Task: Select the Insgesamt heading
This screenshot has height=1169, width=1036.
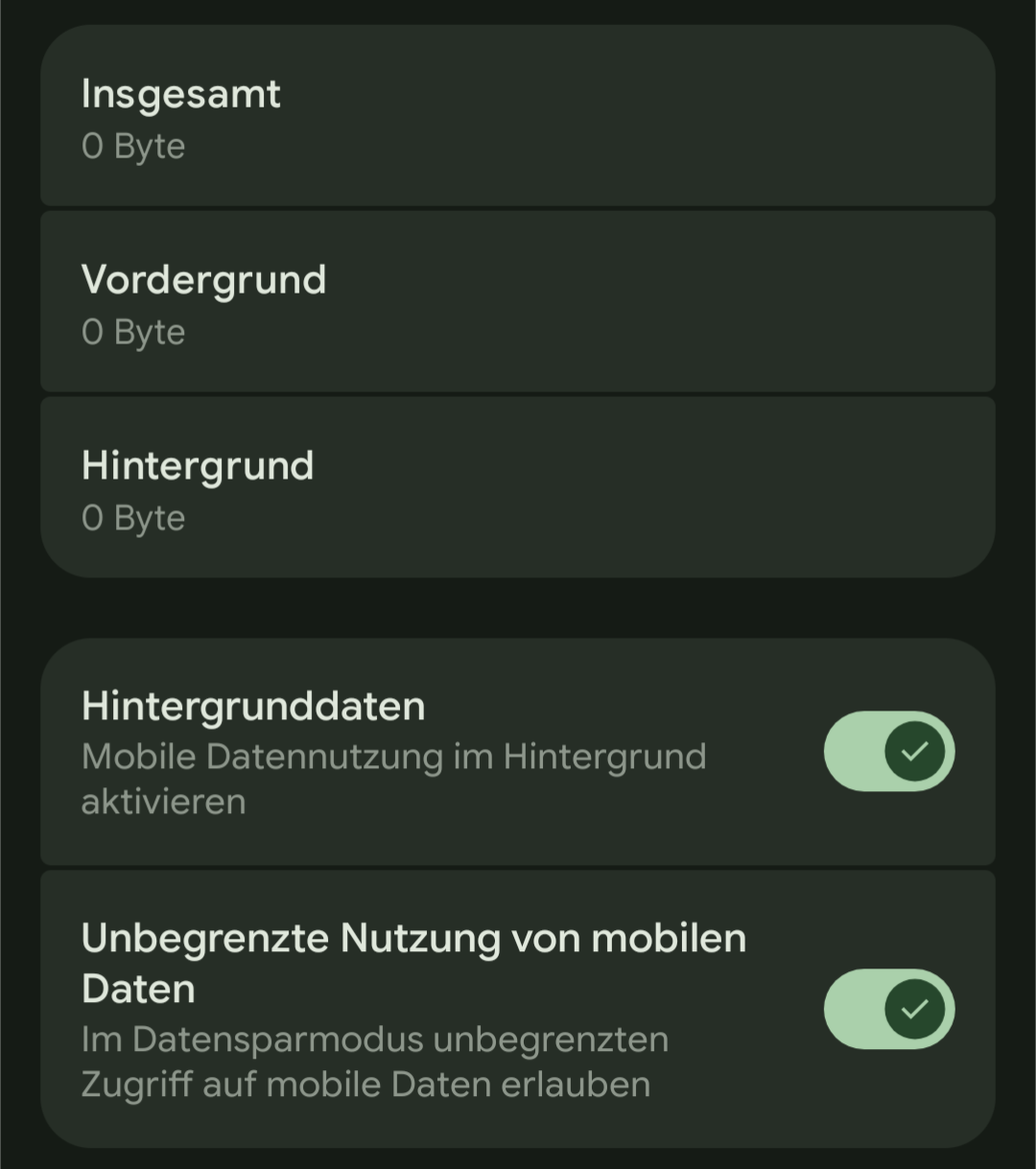Action: coord(180,94)
